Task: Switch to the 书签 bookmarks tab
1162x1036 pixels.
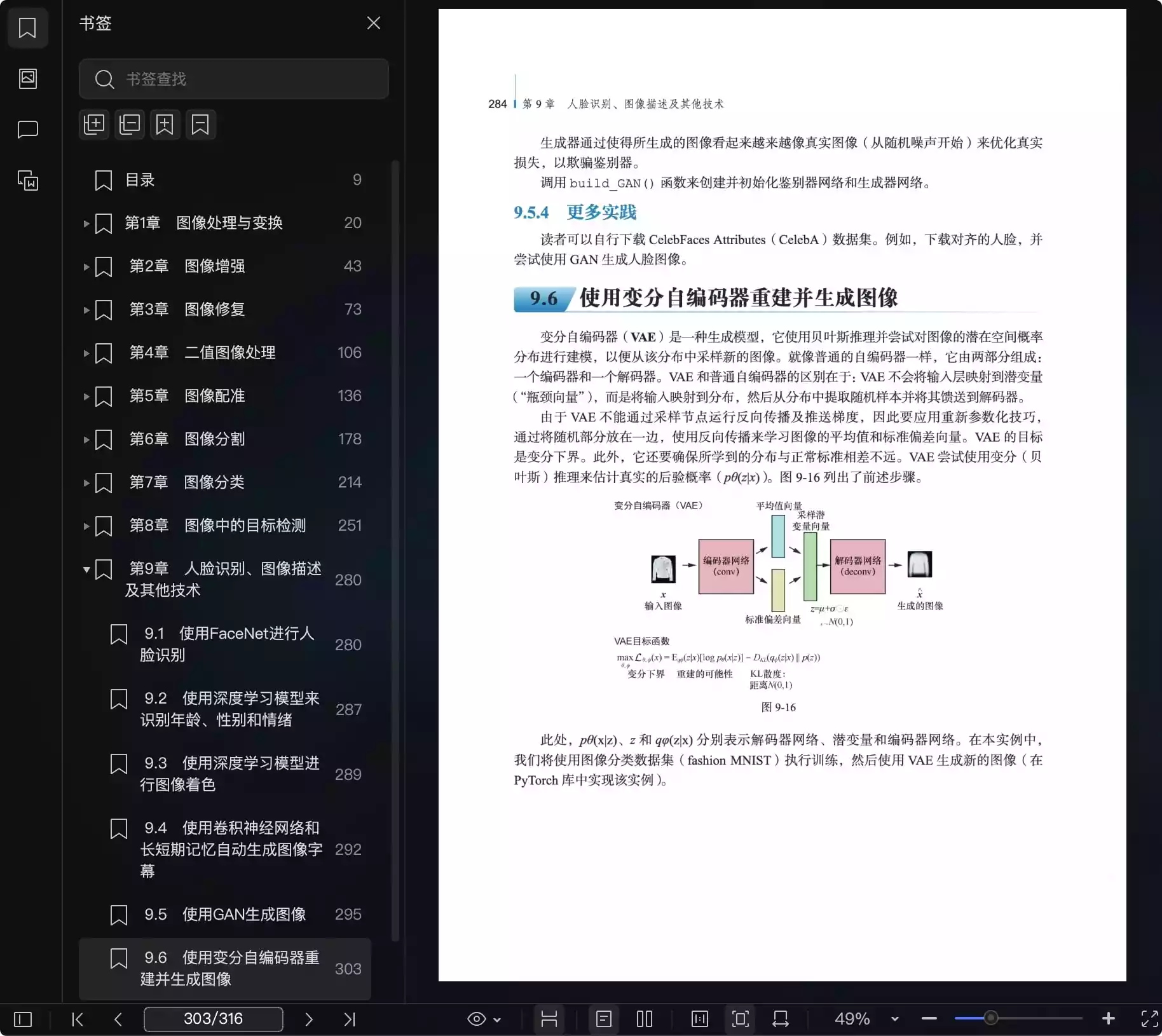Action: [x=28, y=28]
